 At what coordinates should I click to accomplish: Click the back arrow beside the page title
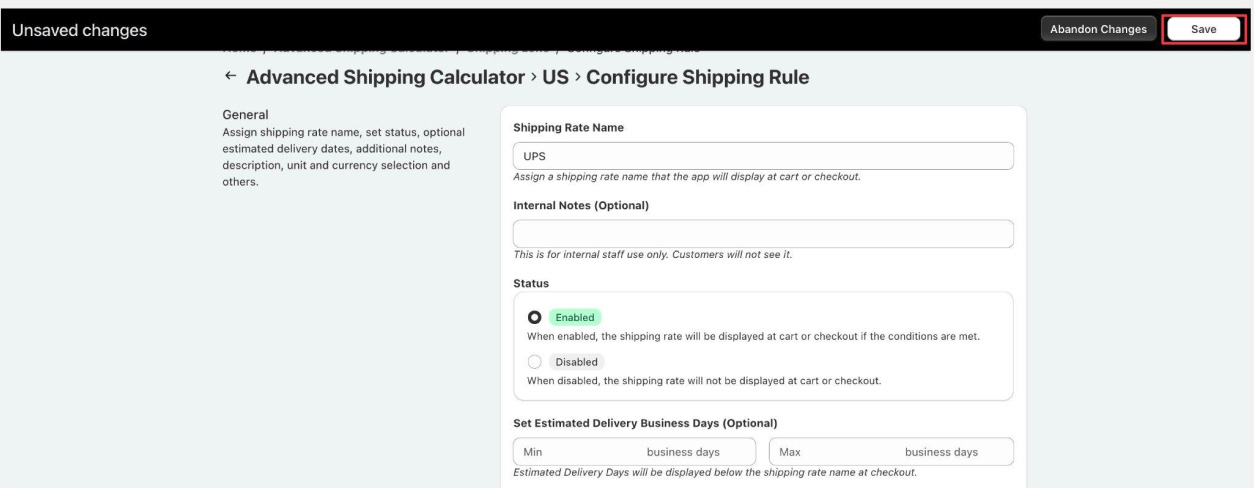[x=231, y=77]
